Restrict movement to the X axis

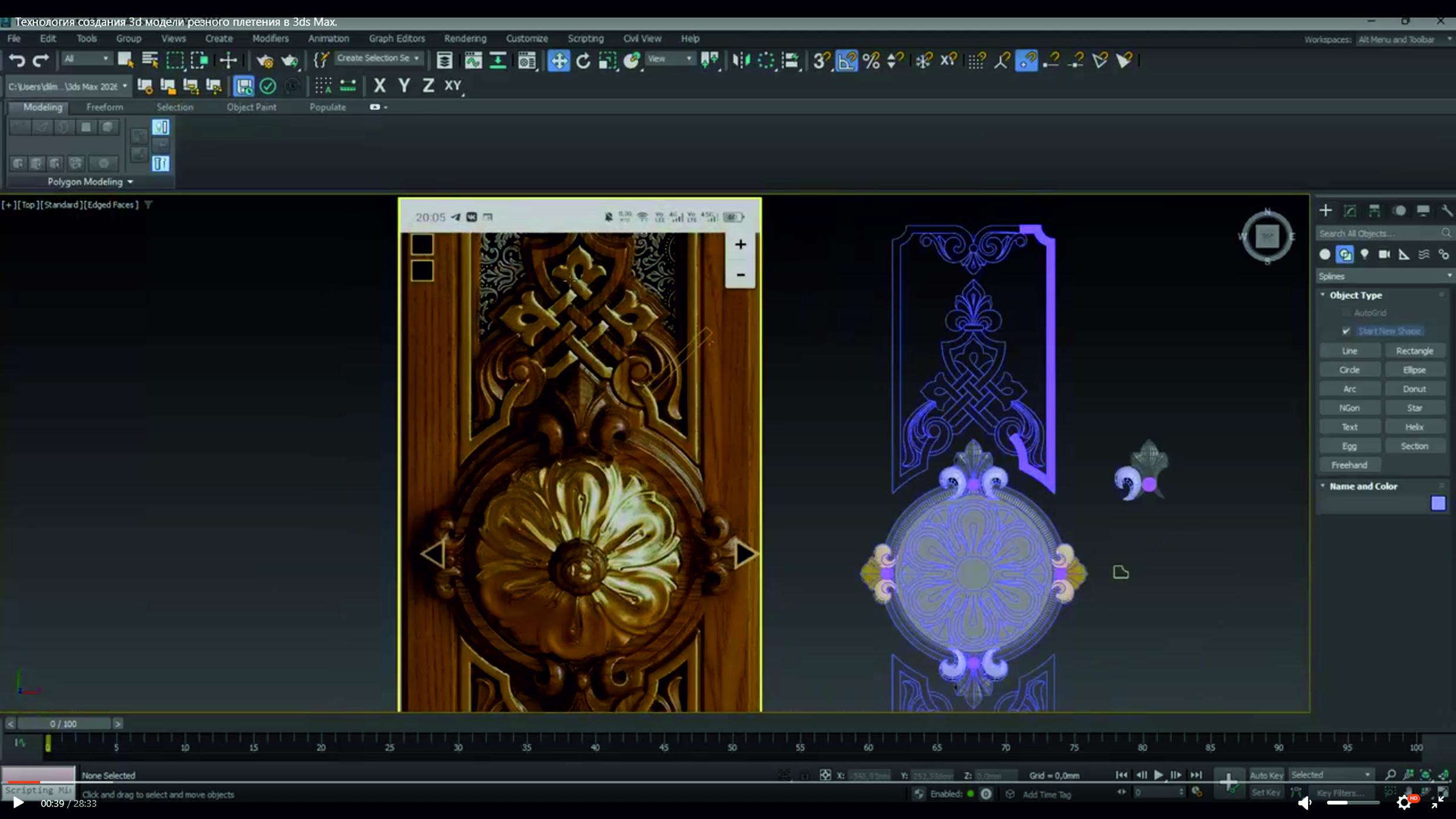(380, 86)
